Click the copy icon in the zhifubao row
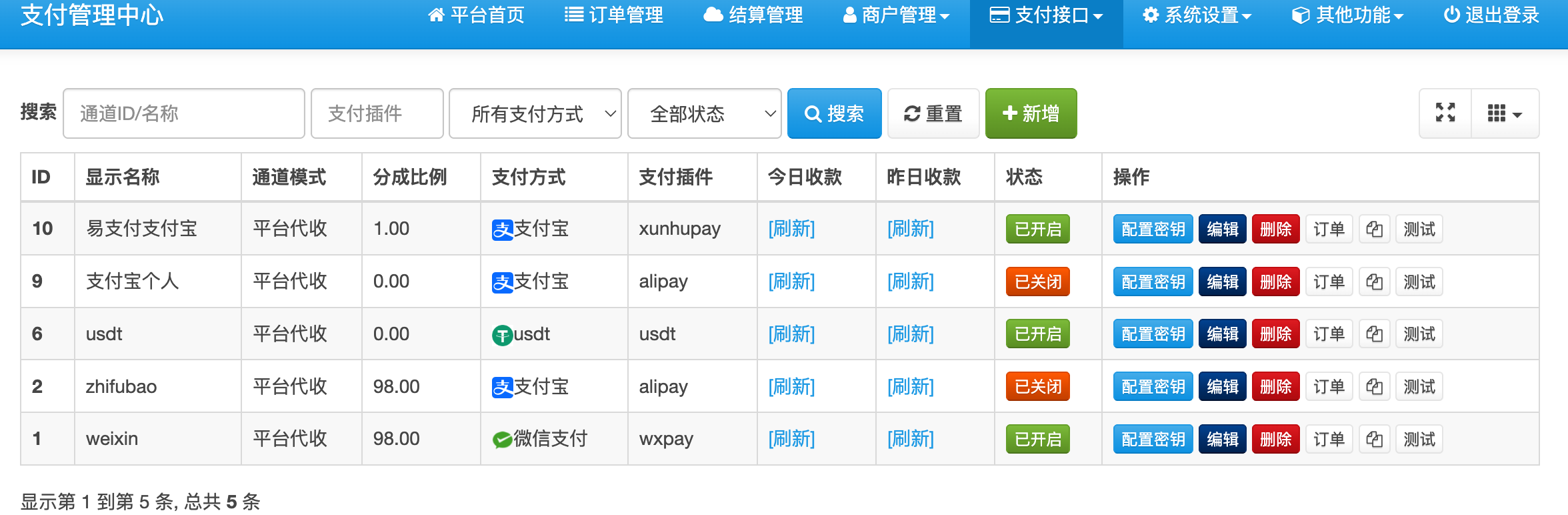 (1374, 387)
